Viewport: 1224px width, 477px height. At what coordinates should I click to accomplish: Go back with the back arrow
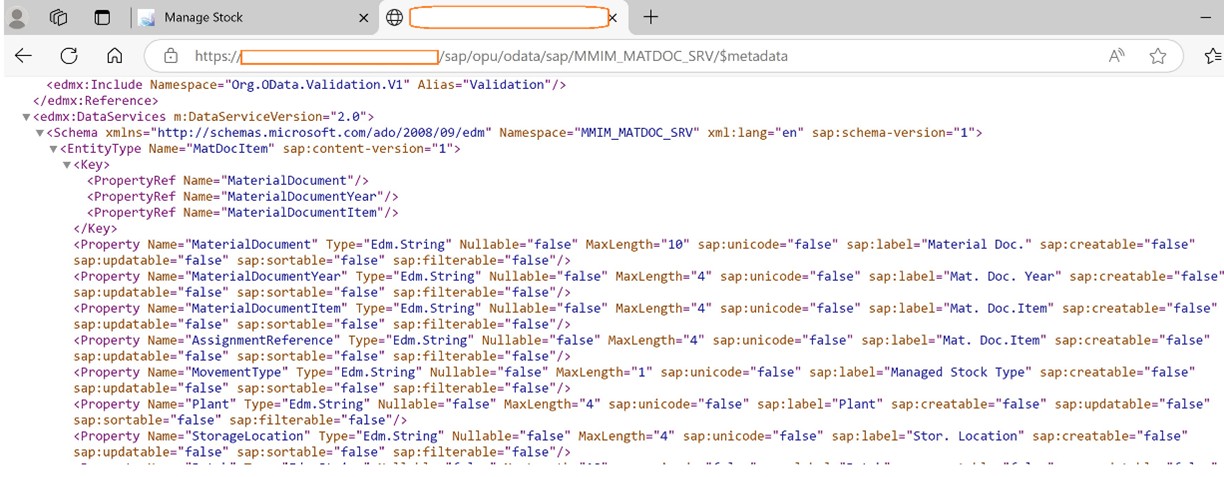tap(23, 56)
